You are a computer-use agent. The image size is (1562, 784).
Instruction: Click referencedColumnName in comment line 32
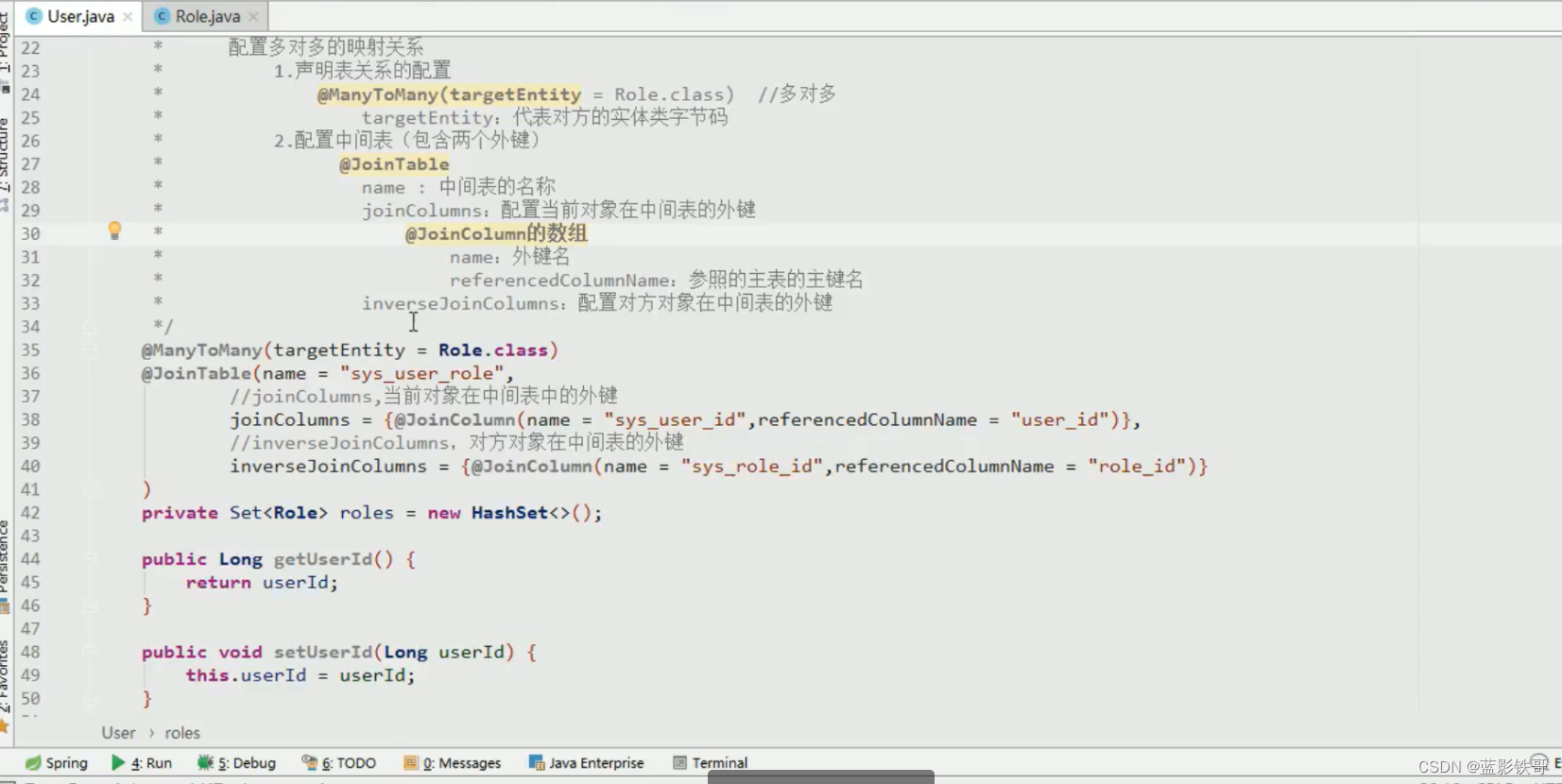(560, 281)
